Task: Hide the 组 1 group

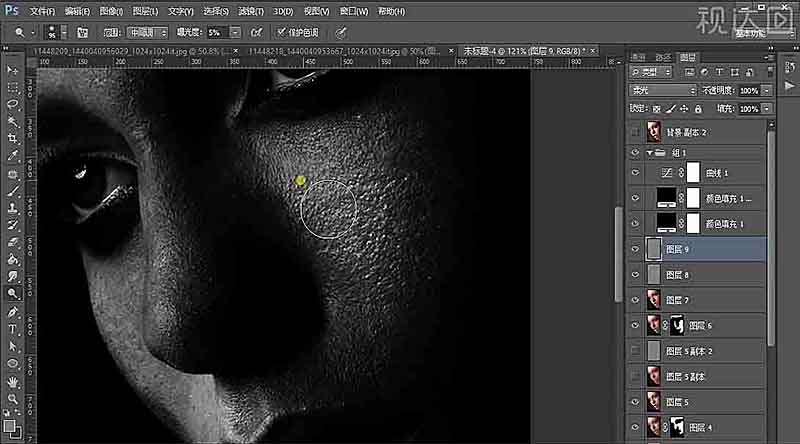Action: click(635, 153)
